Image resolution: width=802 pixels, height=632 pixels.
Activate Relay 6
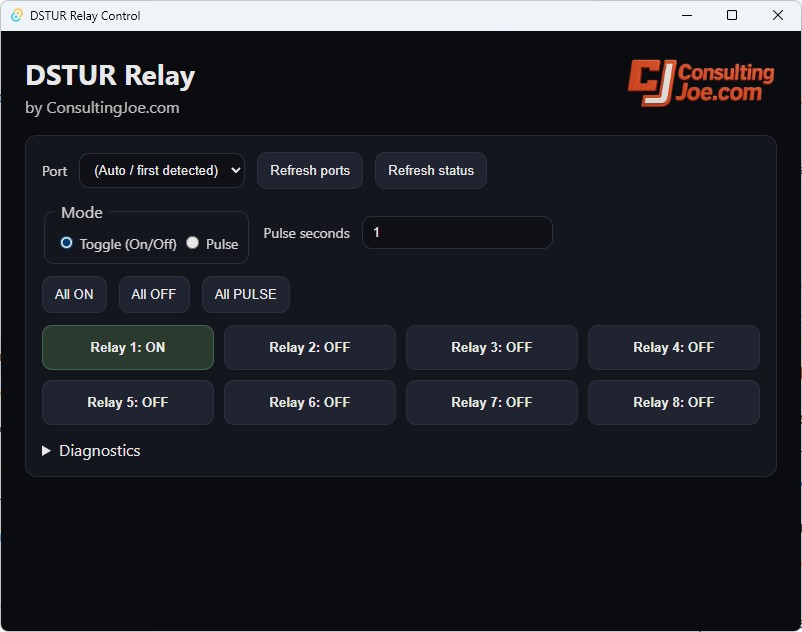pyautogui.click(x=310, y=402)
